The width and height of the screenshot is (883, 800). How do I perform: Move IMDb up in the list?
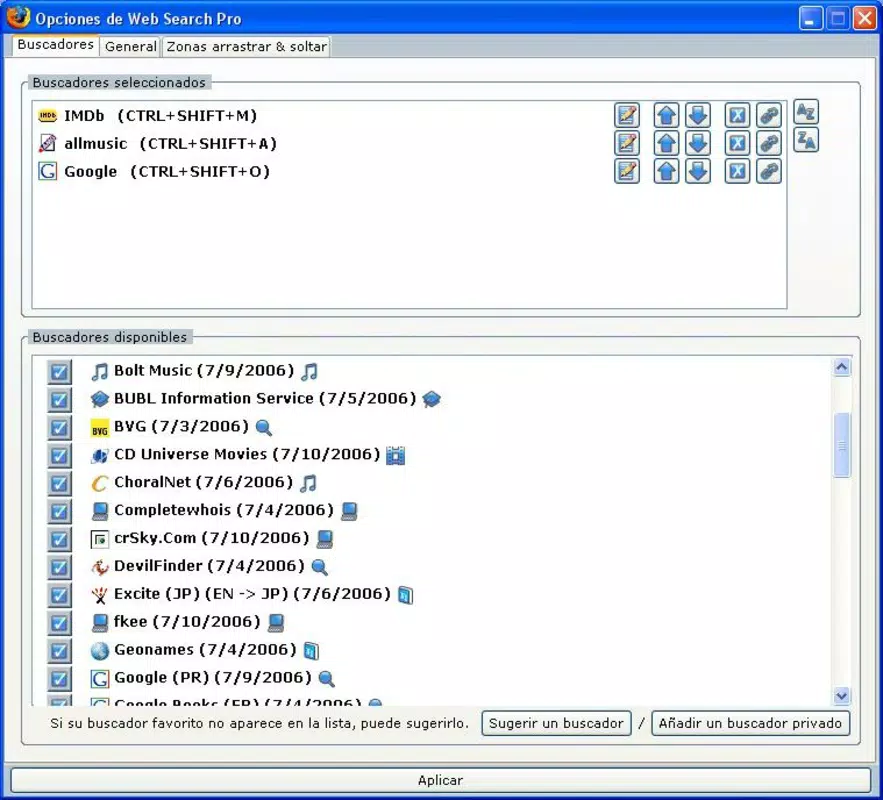(666, 115)
